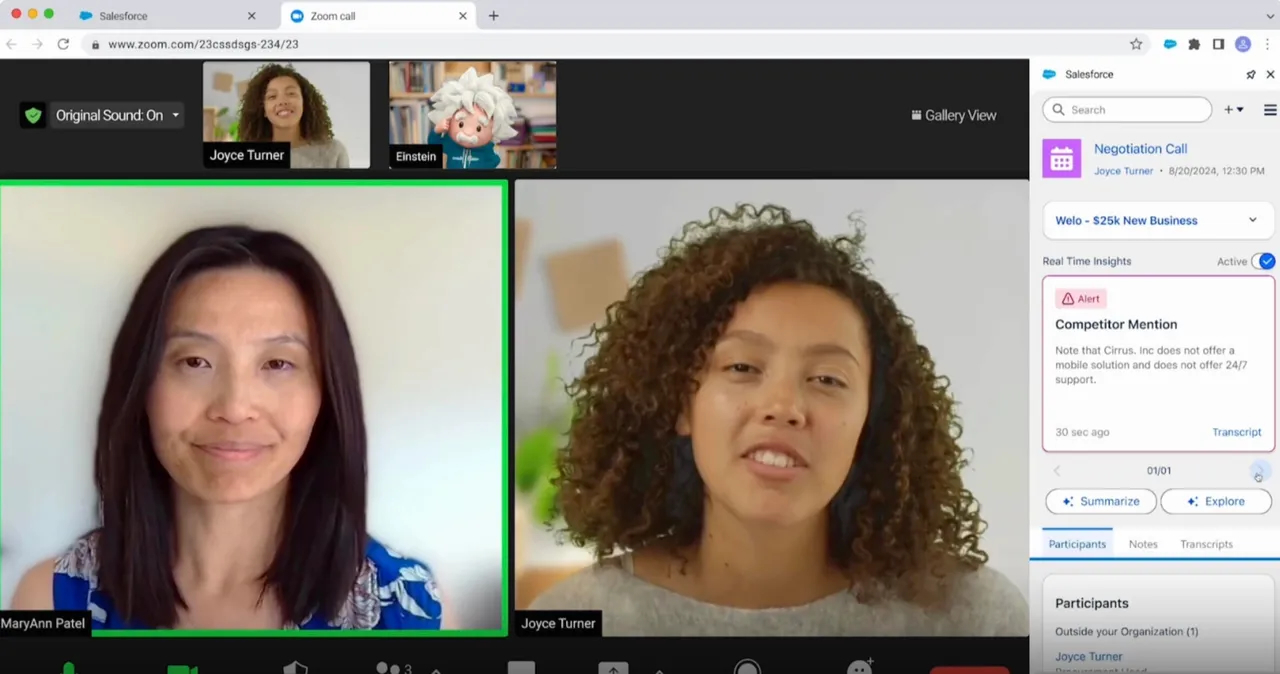Click the Zoom security shield toolbar icon

295,667
